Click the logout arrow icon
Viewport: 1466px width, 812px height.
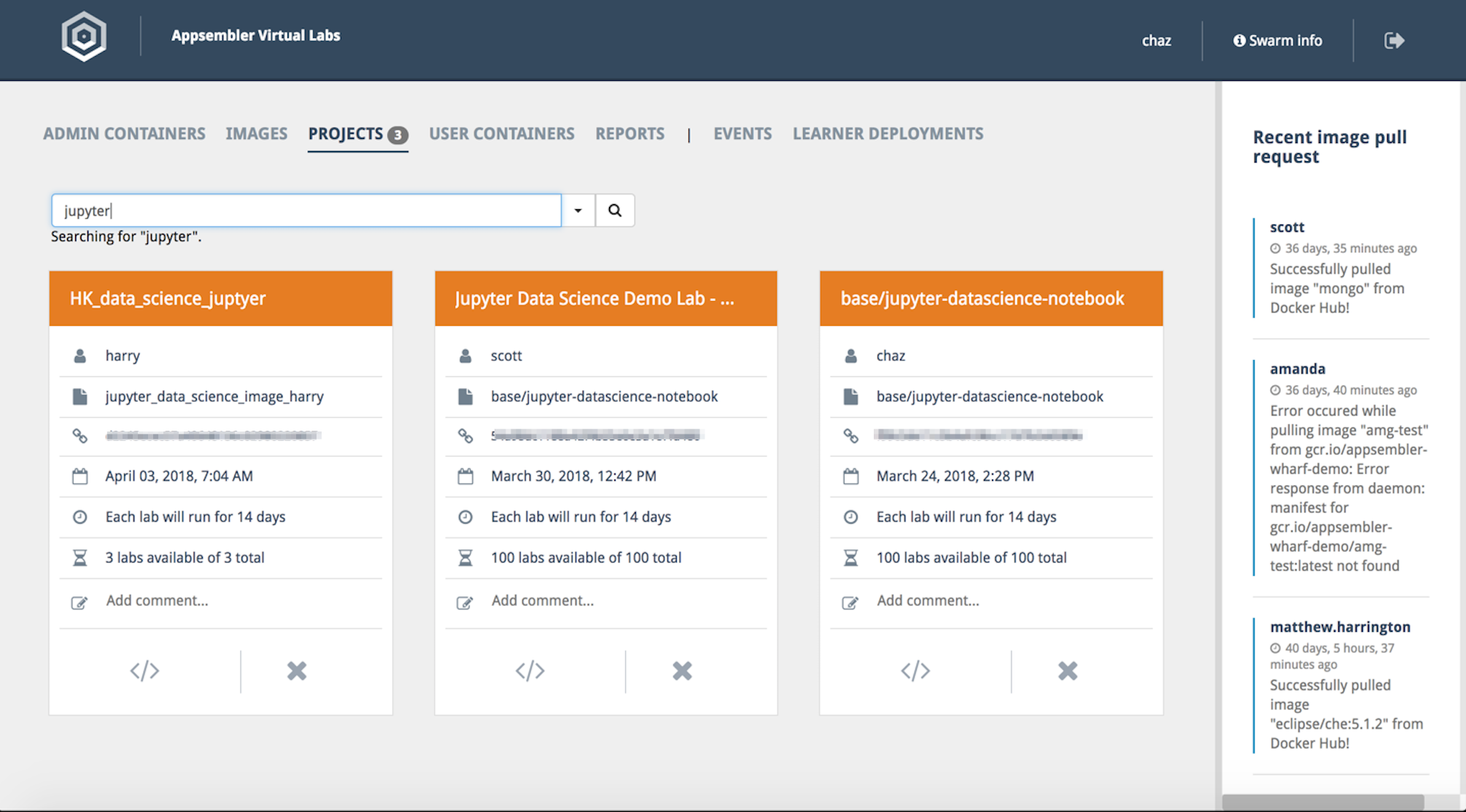click(x=1394, y=41)
